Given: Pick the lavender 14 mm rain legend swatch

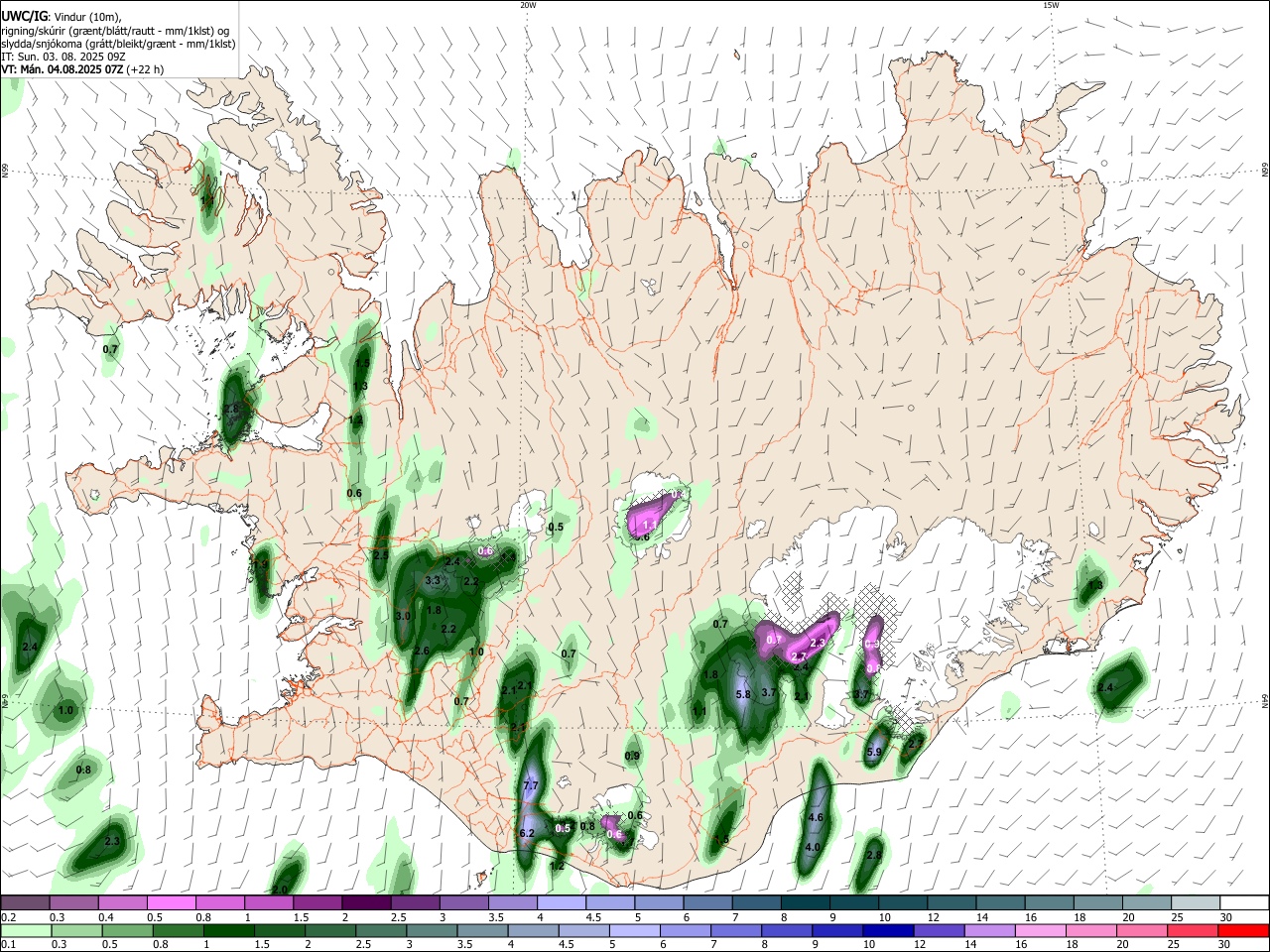Looking at the screenshot, I should 990,930.
